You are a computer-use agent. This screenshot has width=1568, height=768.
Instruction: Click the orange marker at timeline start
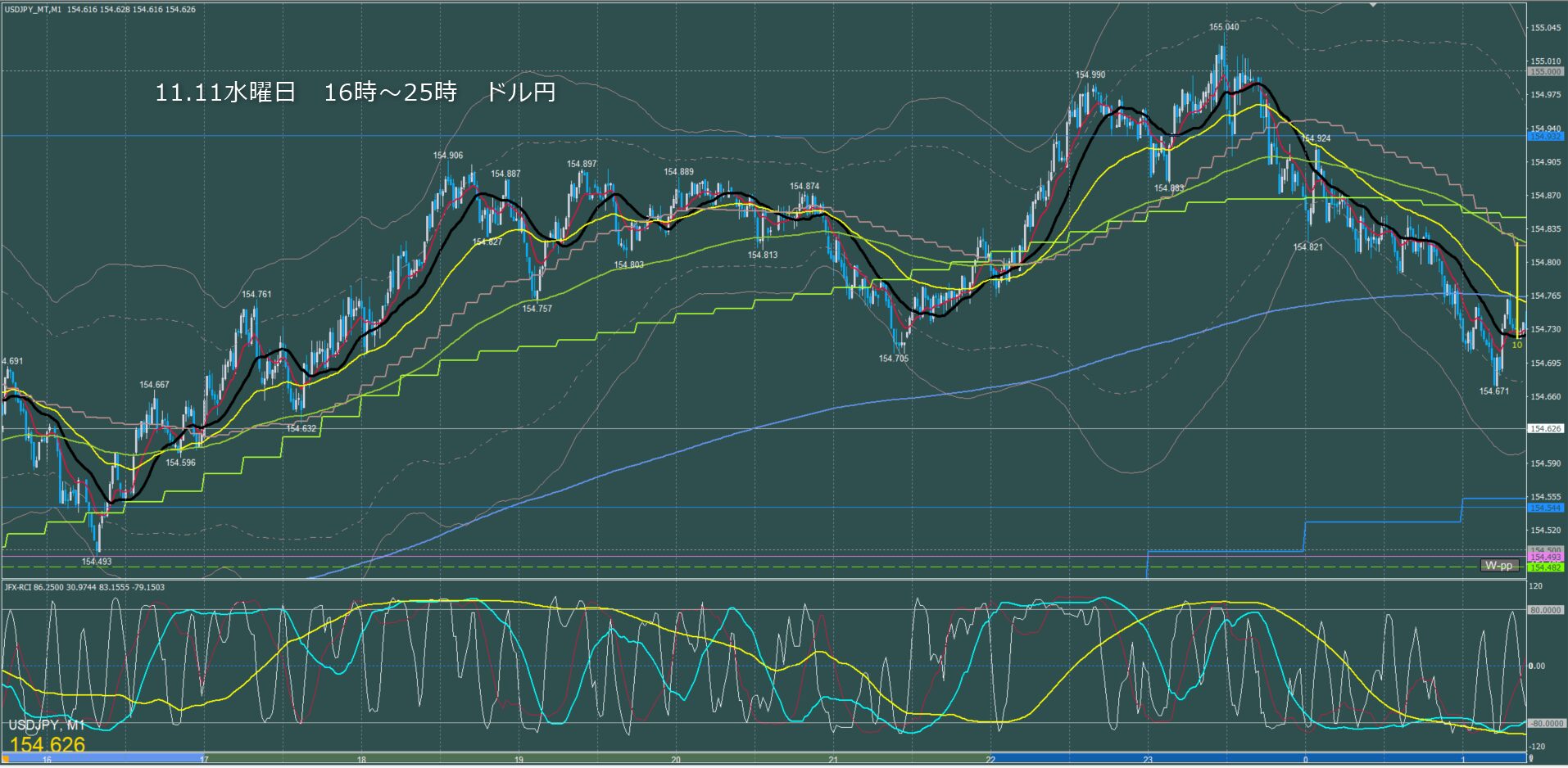(x=5, y=760)
